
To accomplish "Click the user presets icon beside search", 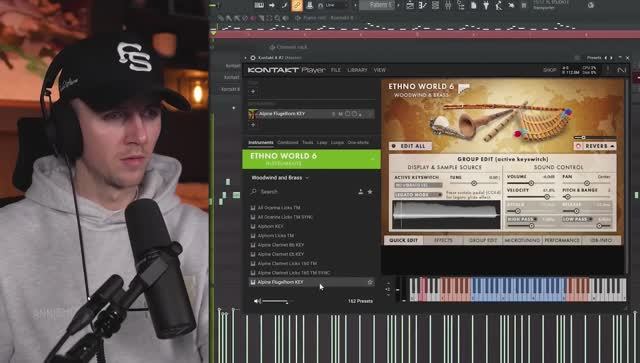I will (361, 192).
